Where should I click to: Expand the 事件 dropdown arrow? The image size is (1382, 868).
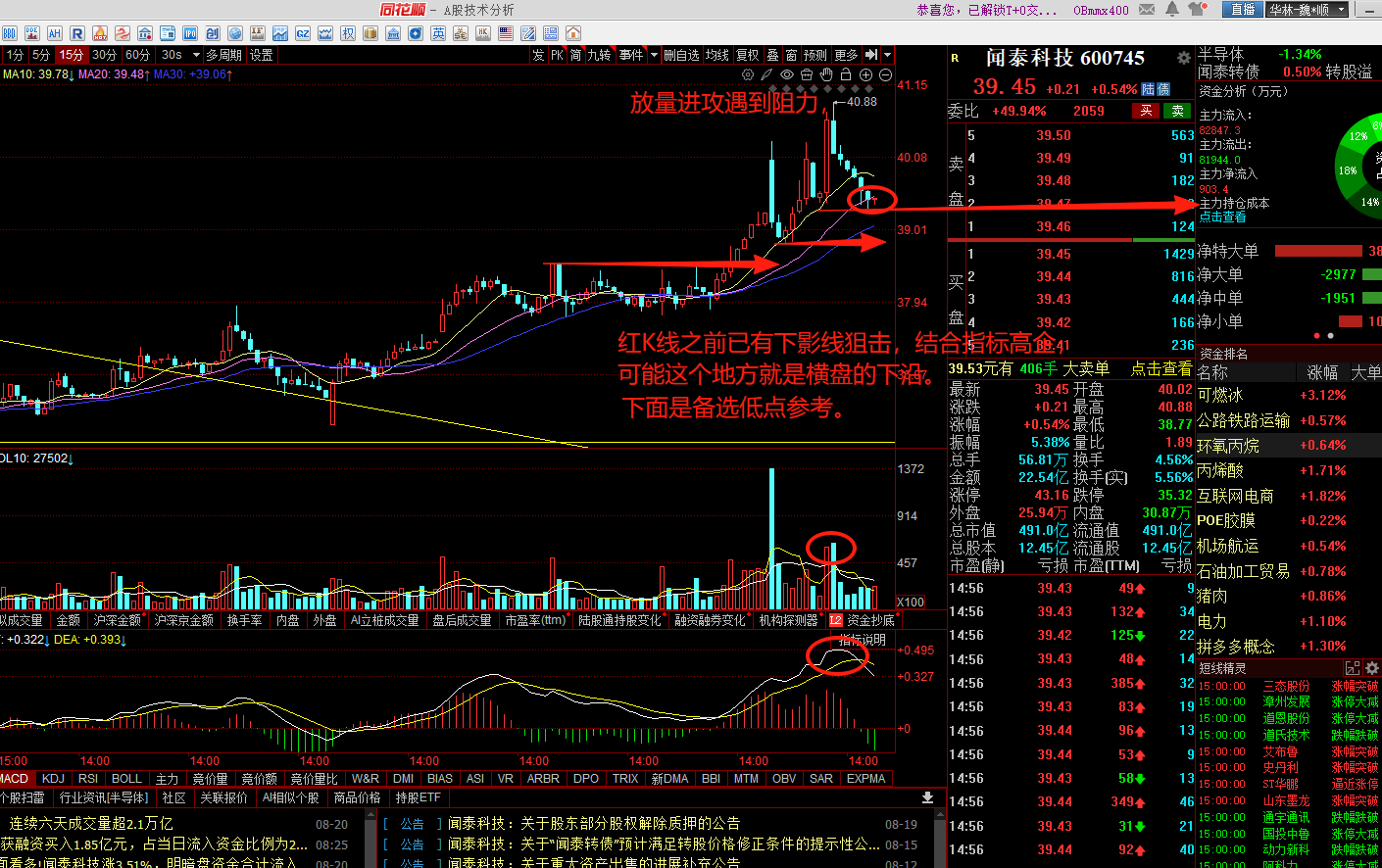[654, 55]
